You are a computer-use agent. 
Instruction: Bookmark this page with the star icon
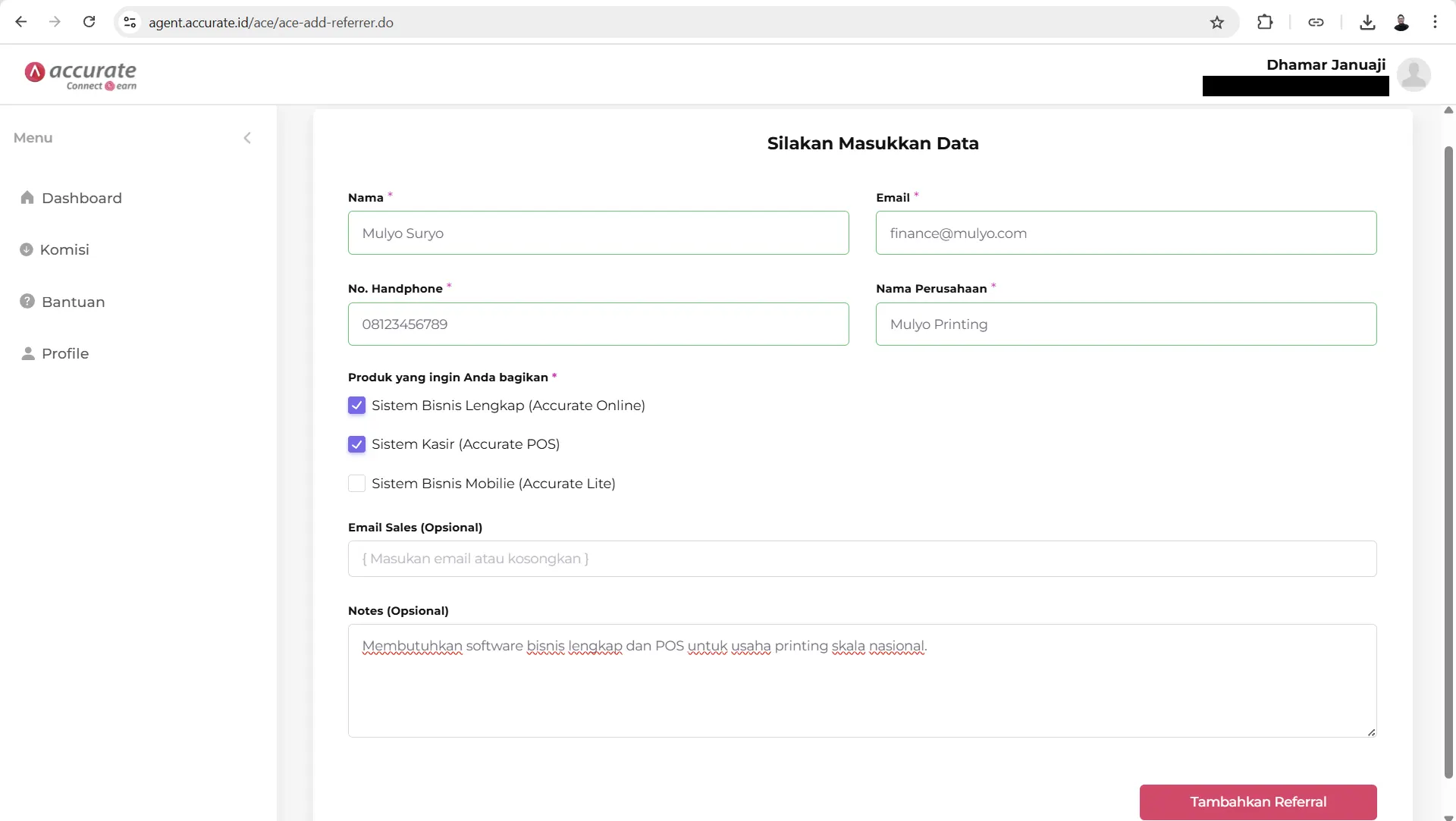pos(1217,22)
